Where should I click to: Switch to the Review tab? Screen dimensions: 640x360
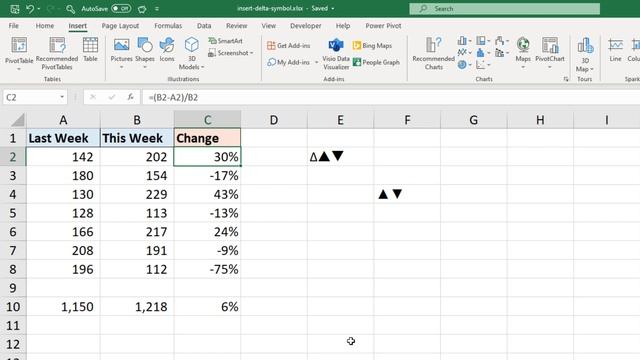(x=237, y=26)
